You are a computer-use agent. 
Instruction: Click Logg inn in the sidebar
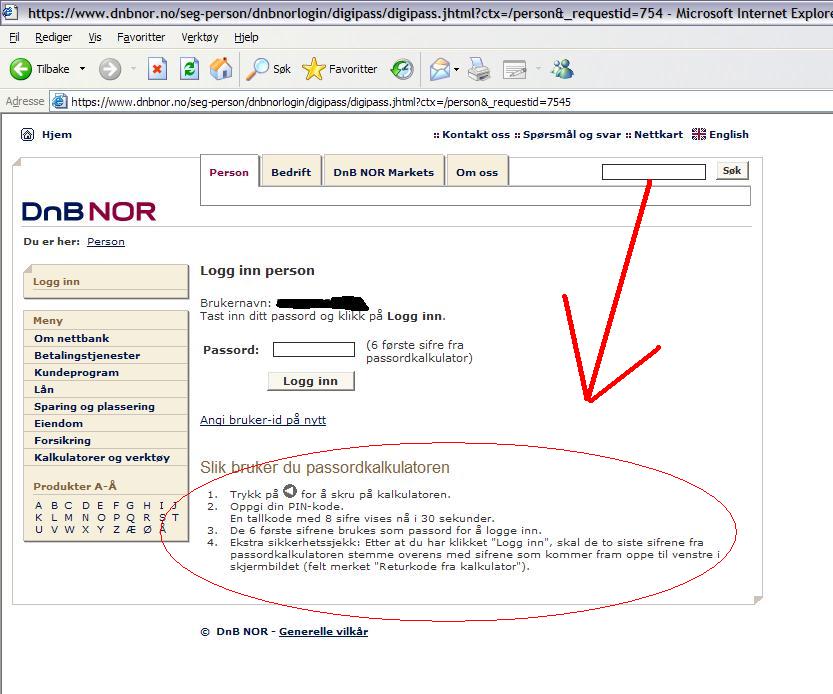click(56, 282)
